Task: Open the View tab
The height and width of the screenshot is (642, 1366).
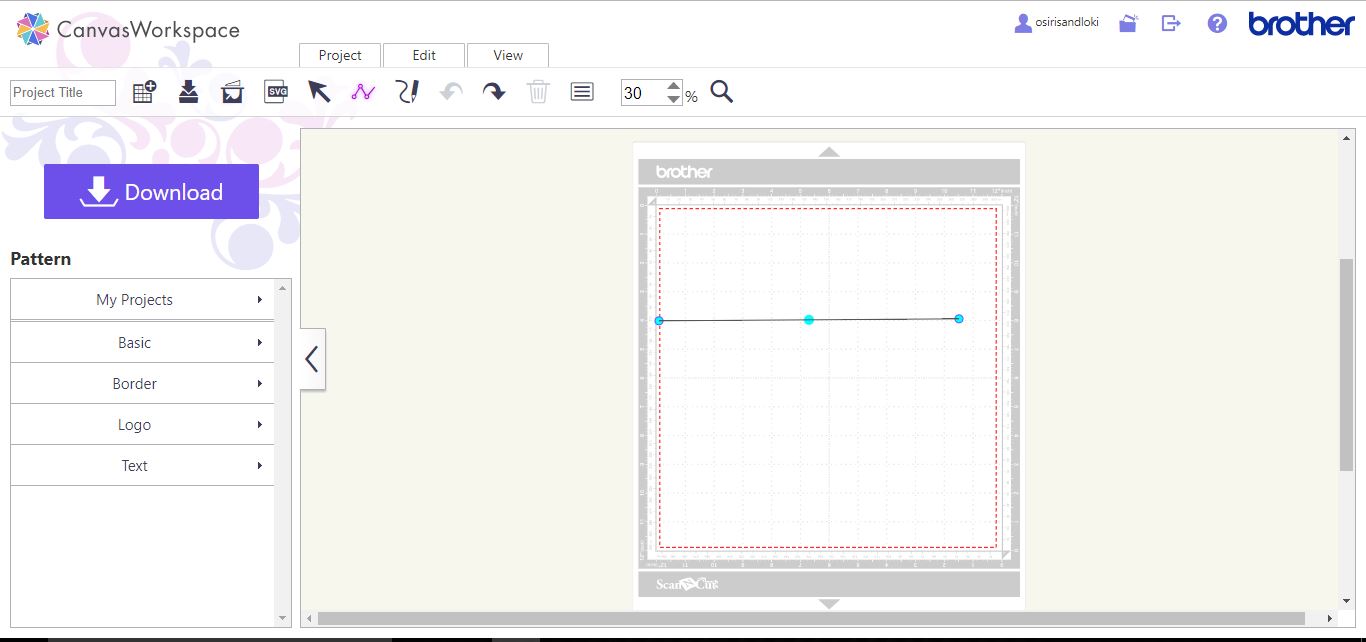Action: (x=508, y=55)
